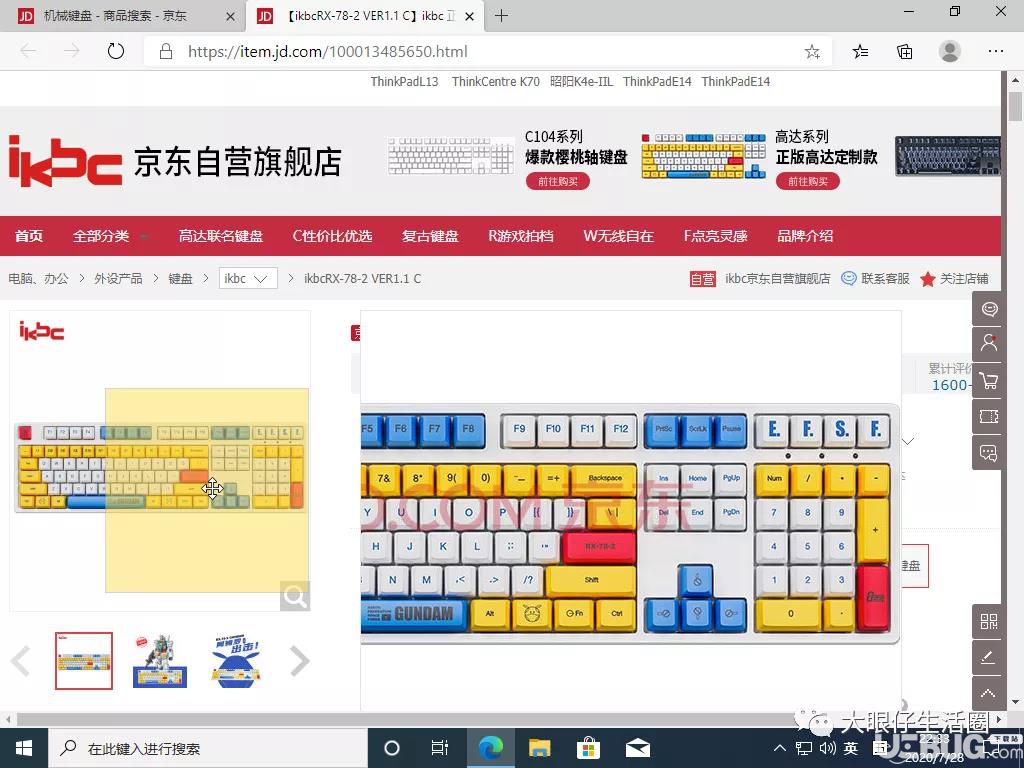The image size is (1024, 768).
Task: Click 电脑、办公 breadcrumb link
Action: click(x=39, y=278)
